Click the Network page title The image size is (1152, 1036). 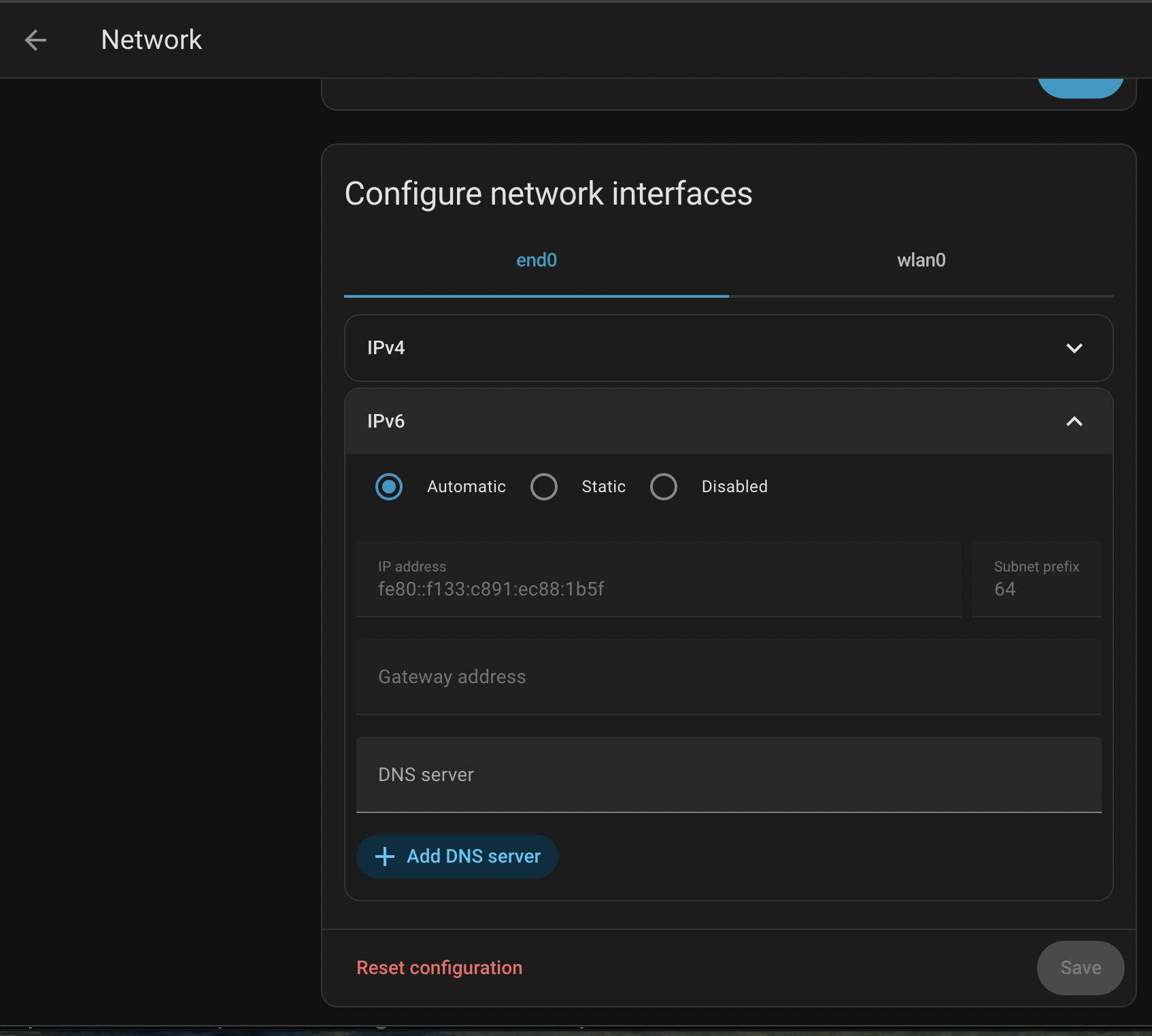[152, 40]
